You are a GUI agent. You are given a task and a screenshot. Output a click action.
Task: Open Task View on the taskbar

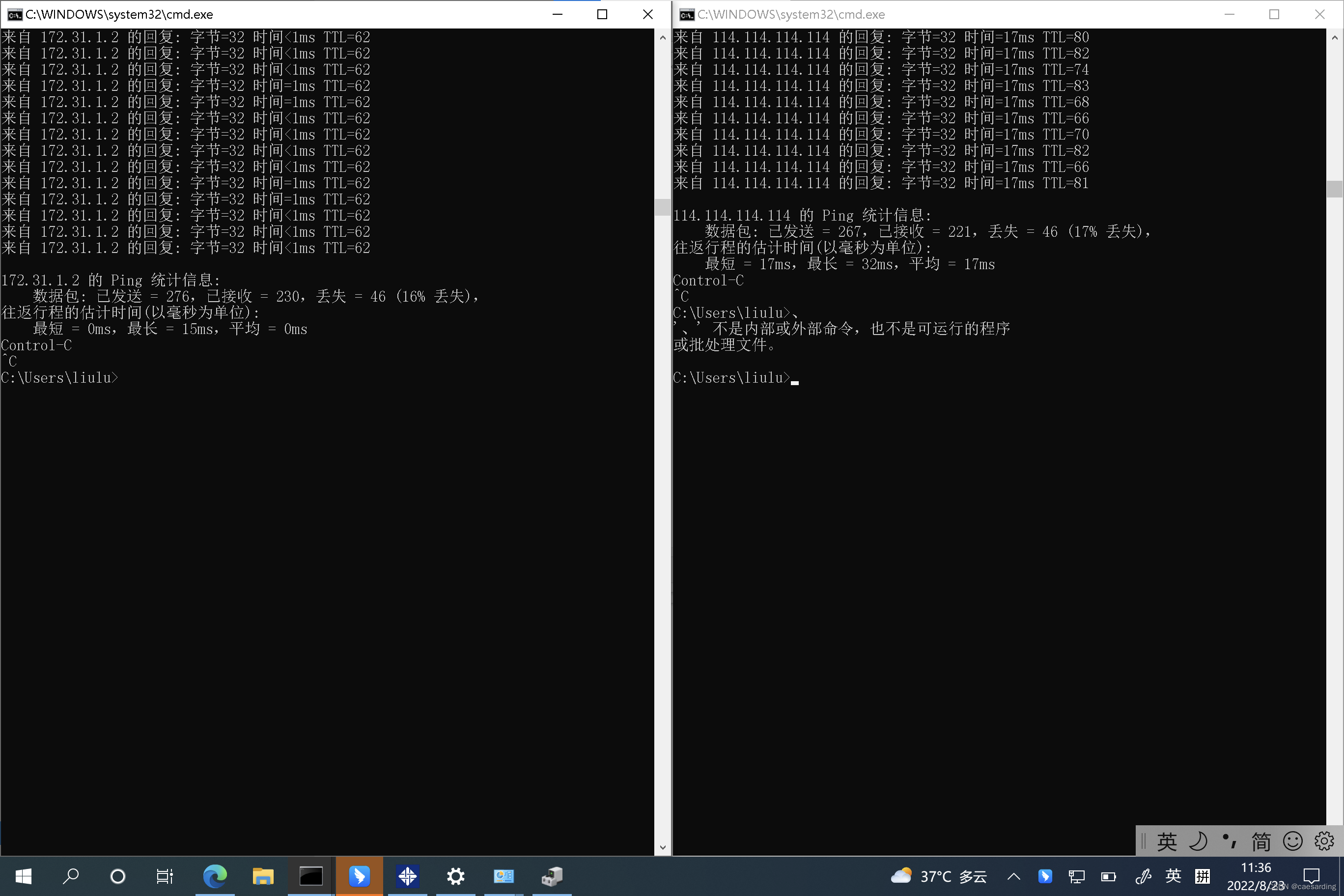pyautogui.click(x=165, y=876)
